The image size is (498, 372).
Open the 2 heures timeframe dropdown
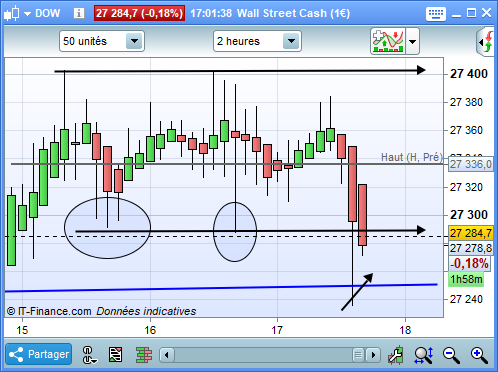coord(257,41)
